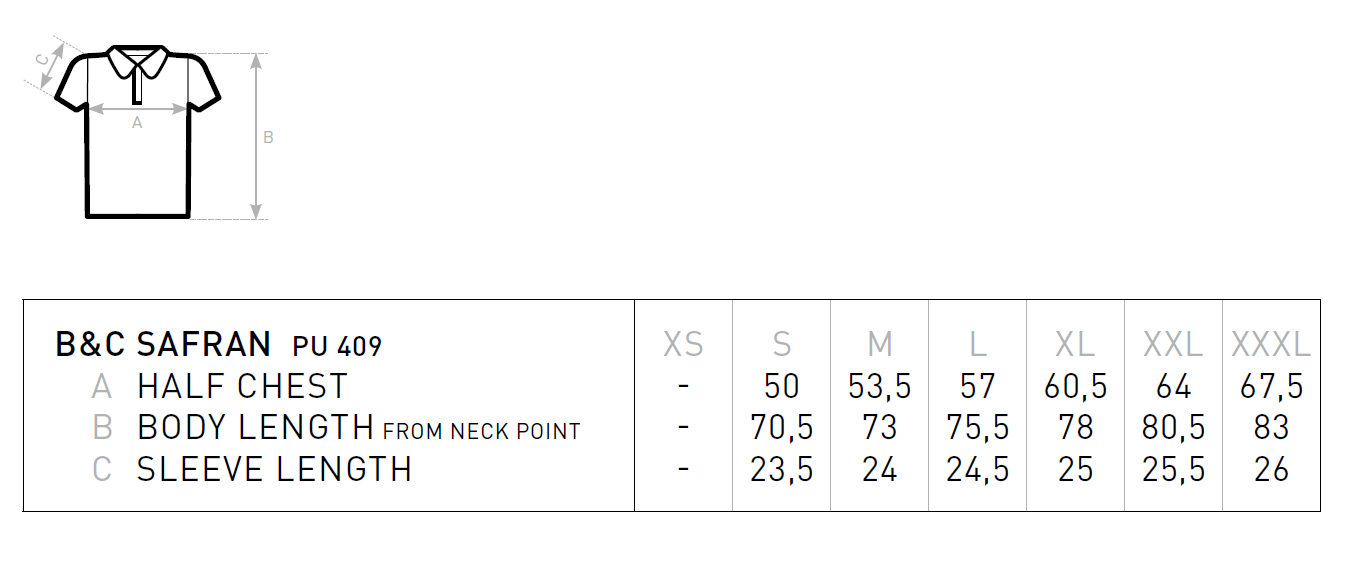
Task: Select the XL size column header
Action: click(1075, 345)
